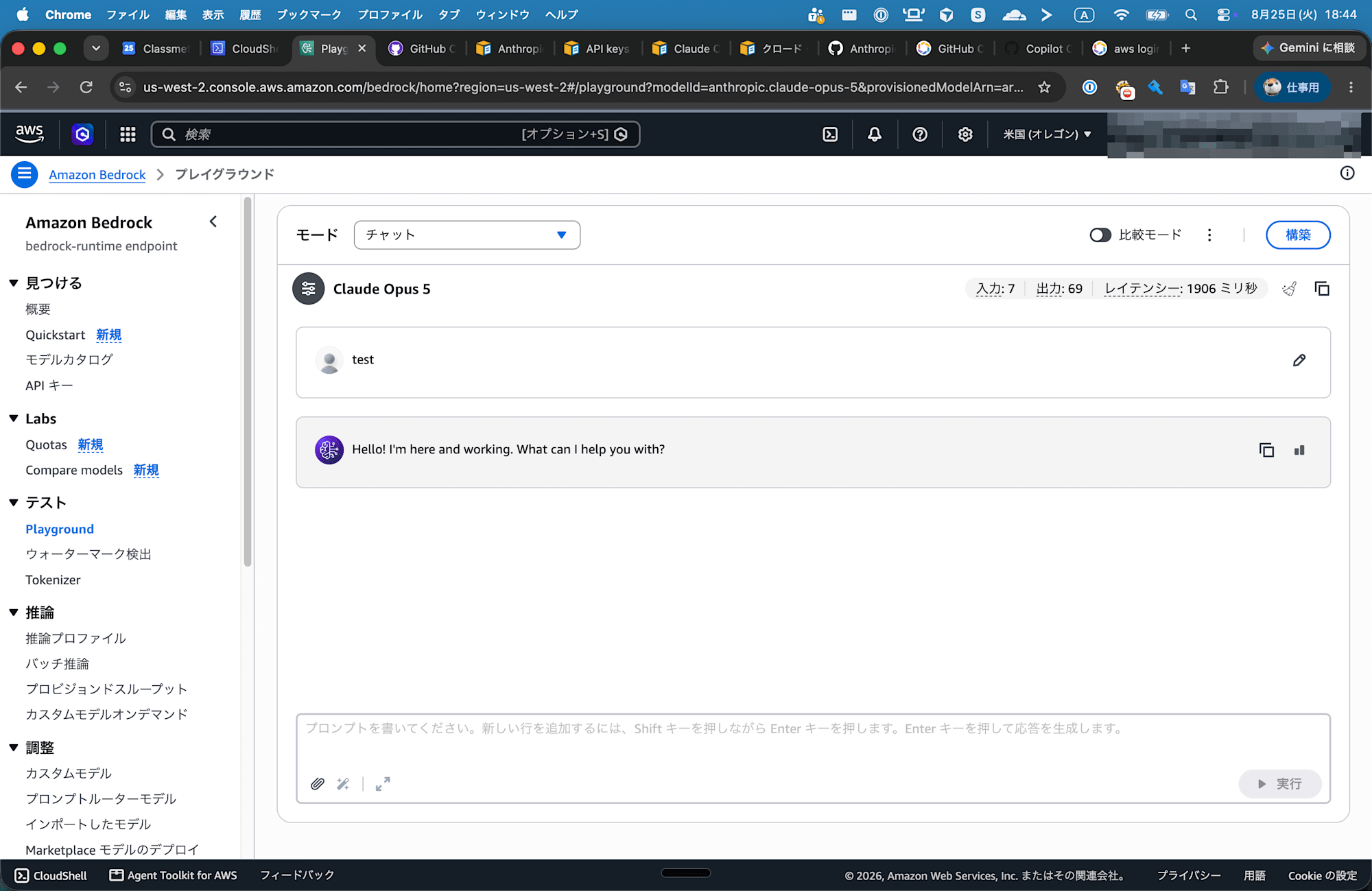This screenshot has height=891, width=1372.
Task: Open バッチ推論 in the sidebar
Action: click(57, 663)
